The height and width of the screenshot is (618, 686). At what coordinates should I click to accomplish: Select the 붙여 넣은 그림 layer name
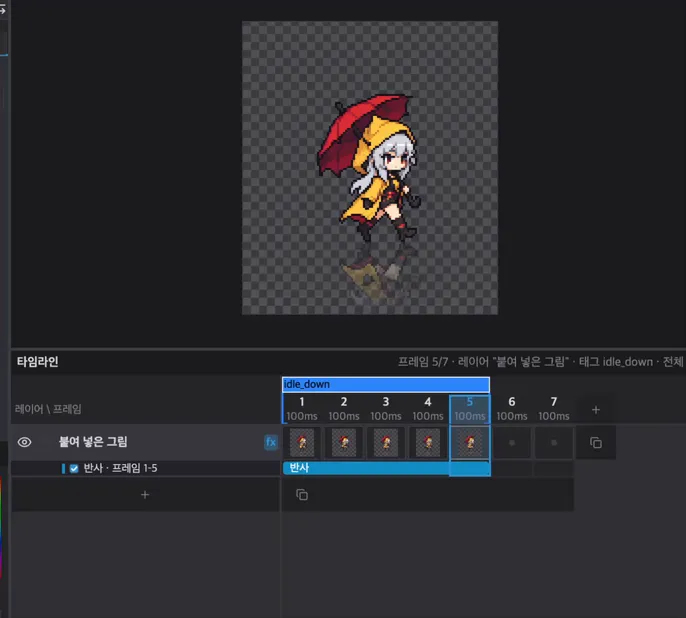(x=93, y=442)
